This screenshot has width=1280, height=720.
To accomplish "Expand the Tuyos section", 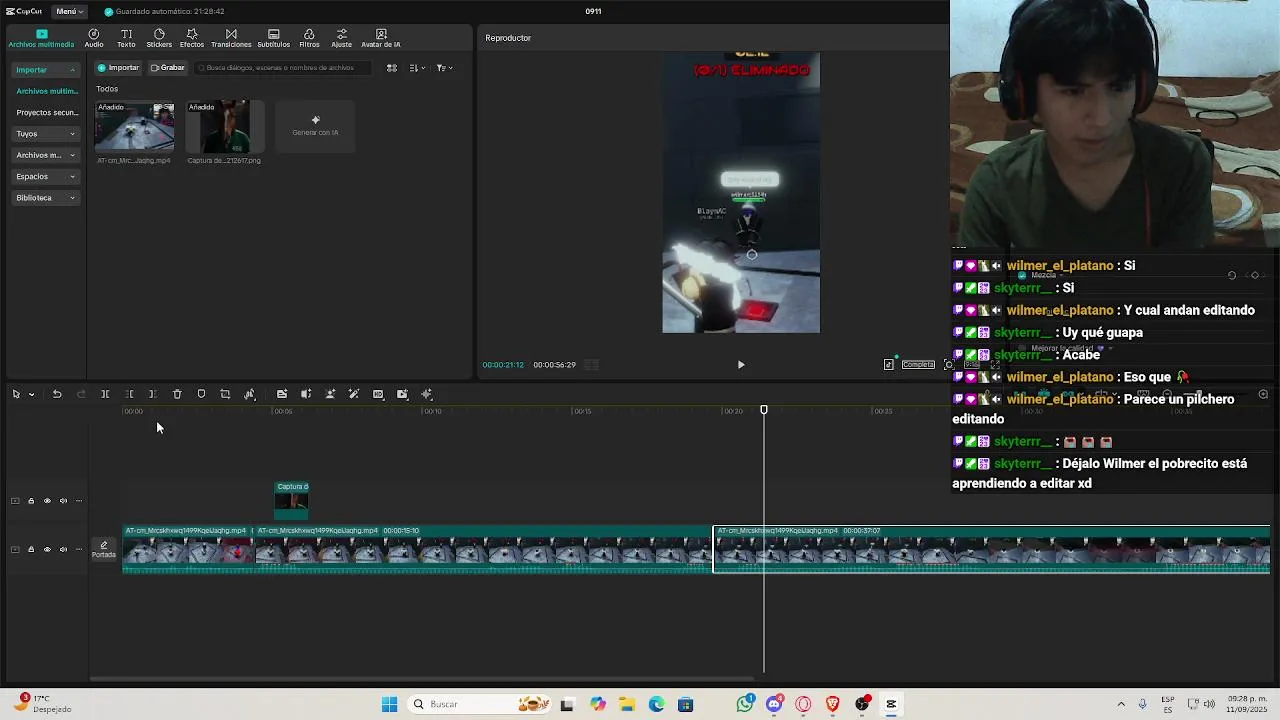I will pyautogui.click(x=45, y=134).
